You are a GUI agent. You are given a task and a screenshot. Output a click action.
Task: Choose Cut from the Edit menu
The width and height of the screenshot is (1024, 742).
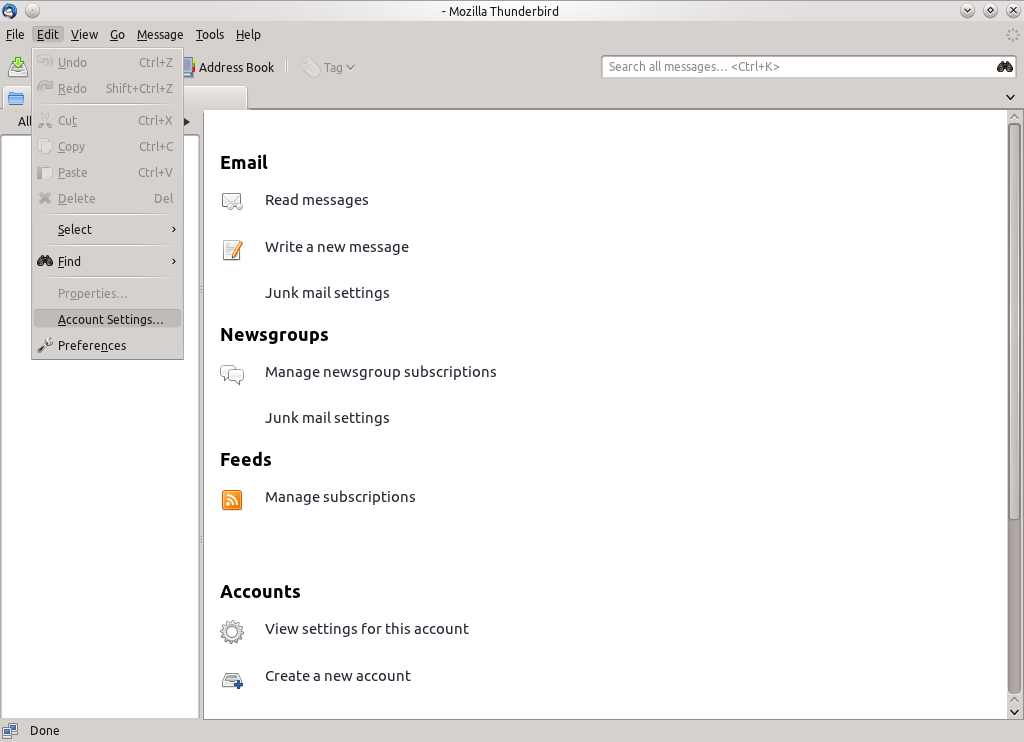pos(108,121)
